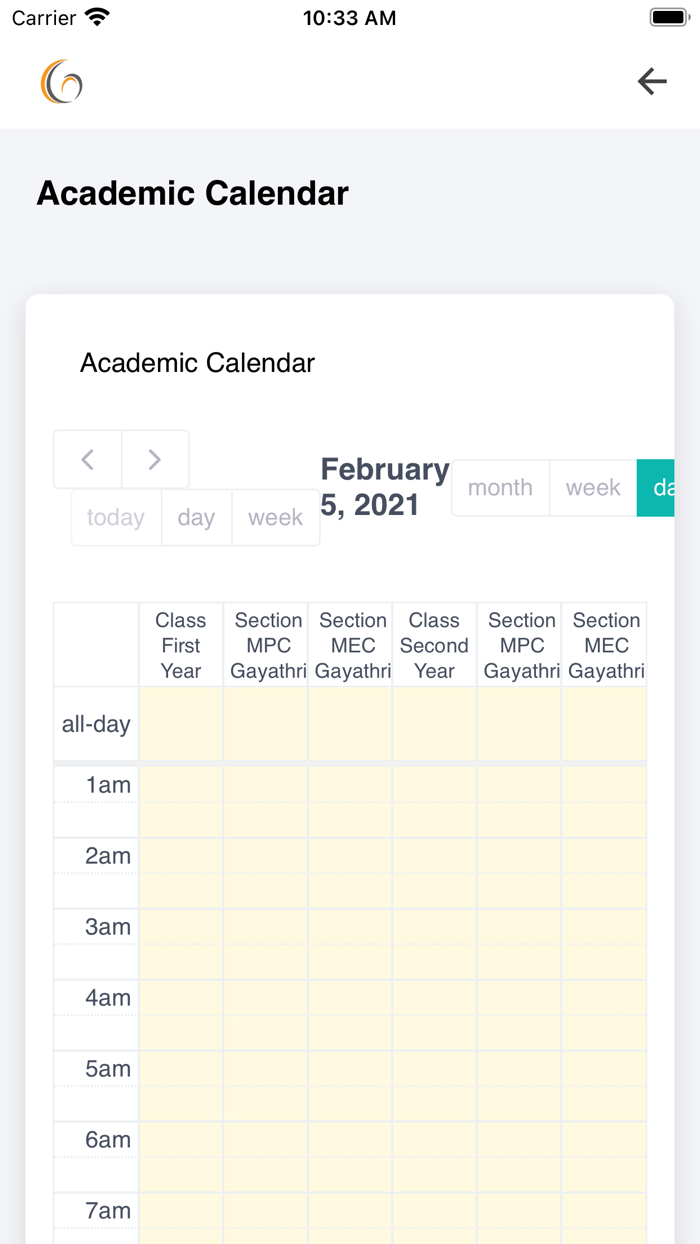Tap the Wi-Fi status icon
The width and height of the screenshot is (700, 1244).
[98, 18]
